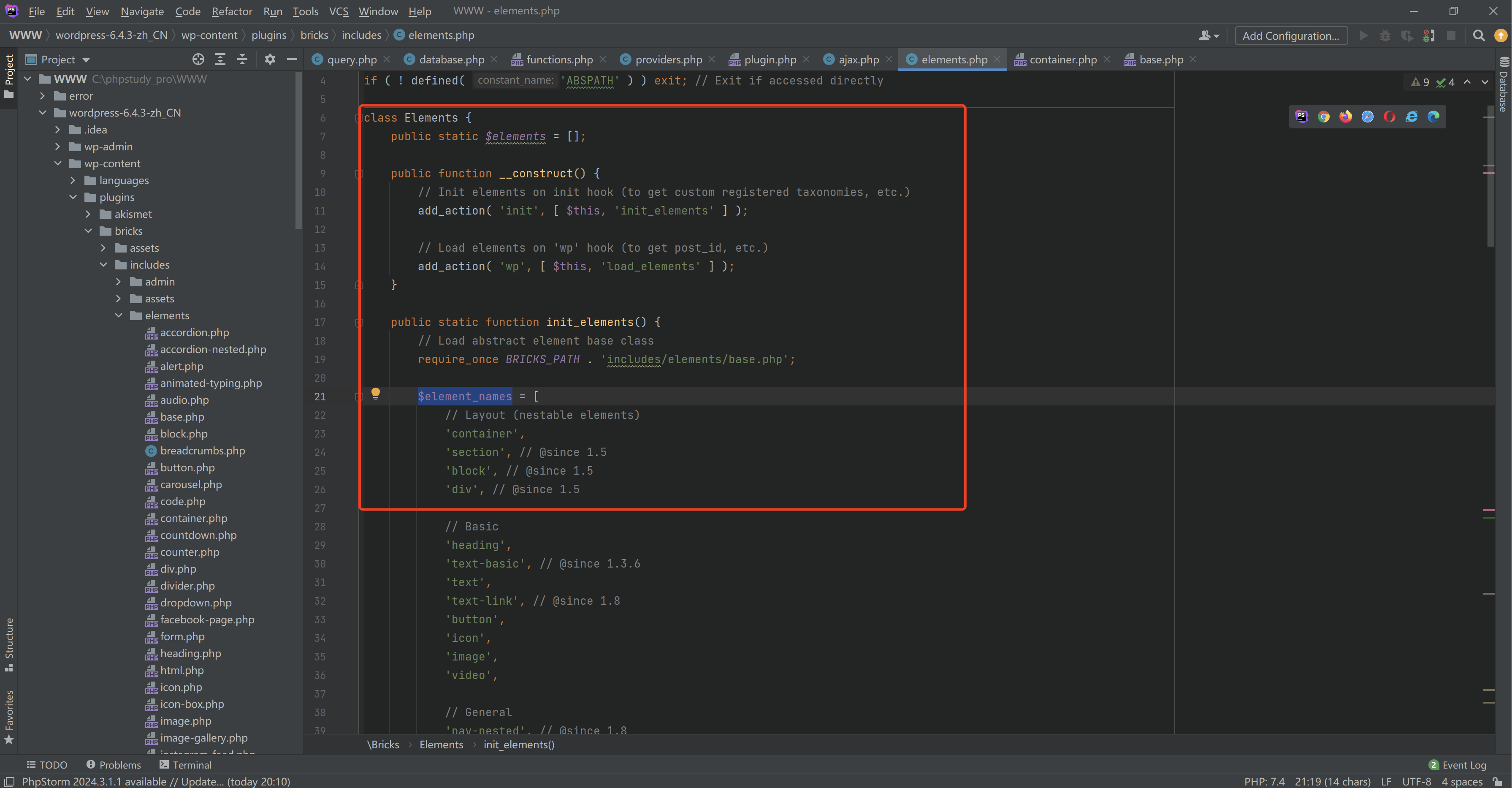1512x788 pixels.
Task: Click the IDE update notification icon
Action: 1501,36
